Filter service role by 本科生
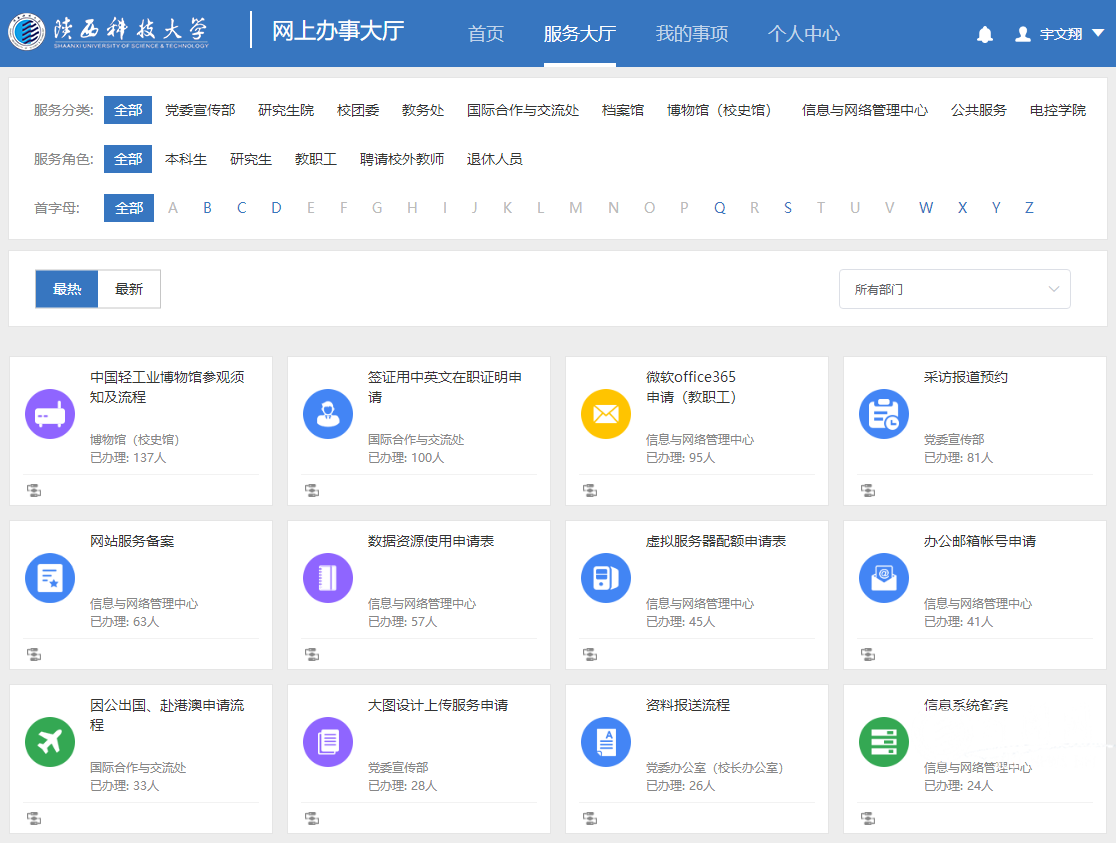Image resolution: width=1116 pixels, height=843 pixels. click(x=186, y=159)
